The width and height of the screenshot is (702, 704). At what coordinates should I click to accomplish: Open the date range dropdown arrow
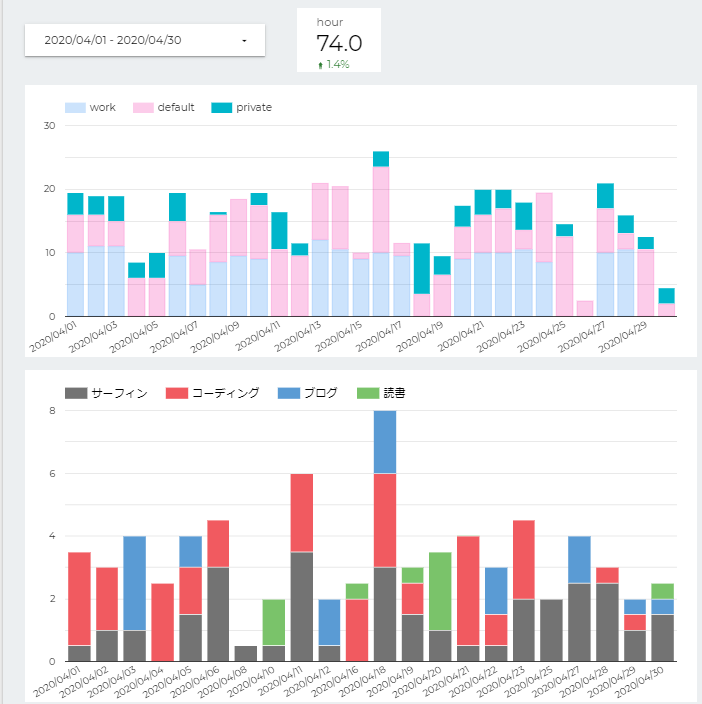click(244, 41)
